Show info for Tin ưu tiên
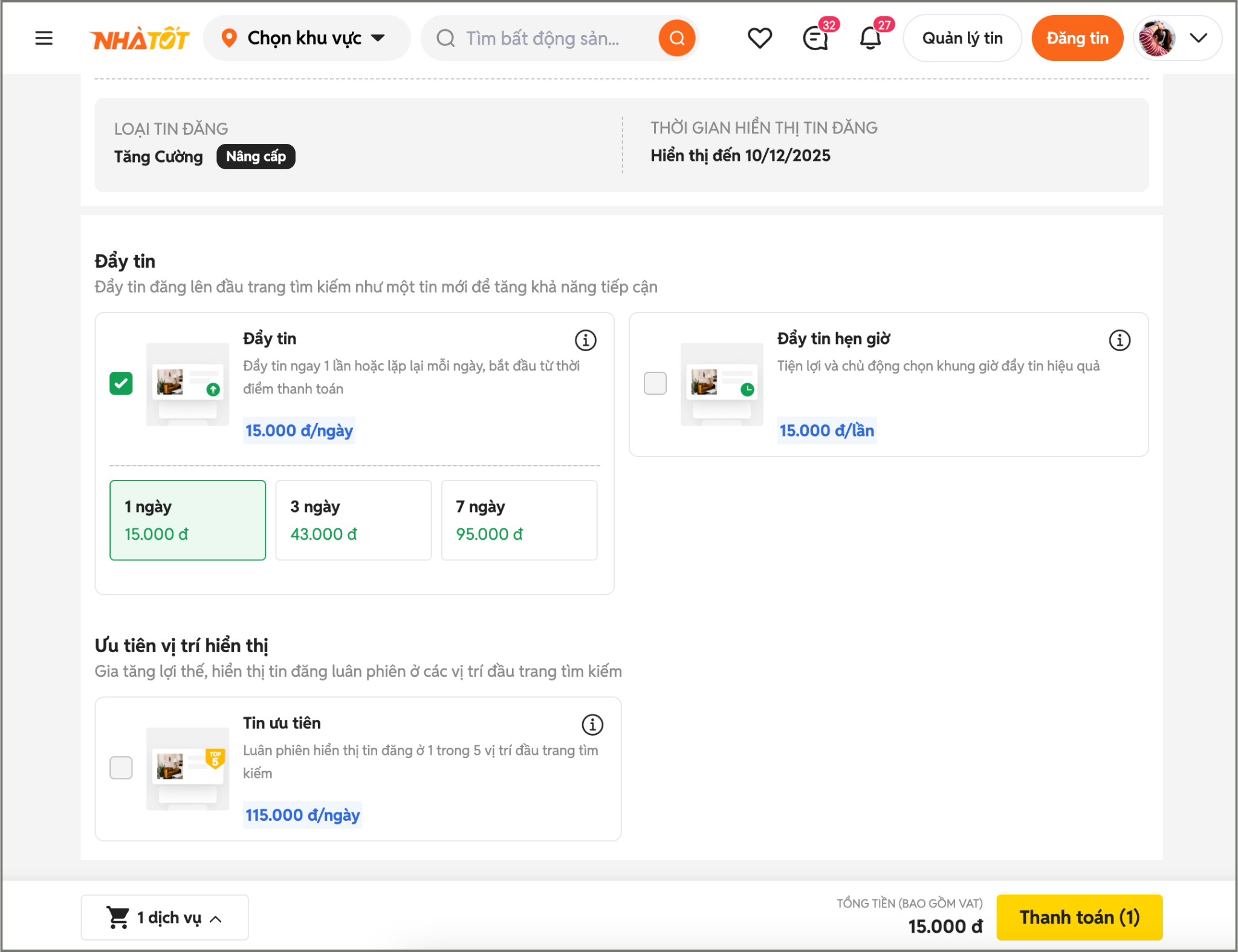The image size is (1238, 952). 592,725
